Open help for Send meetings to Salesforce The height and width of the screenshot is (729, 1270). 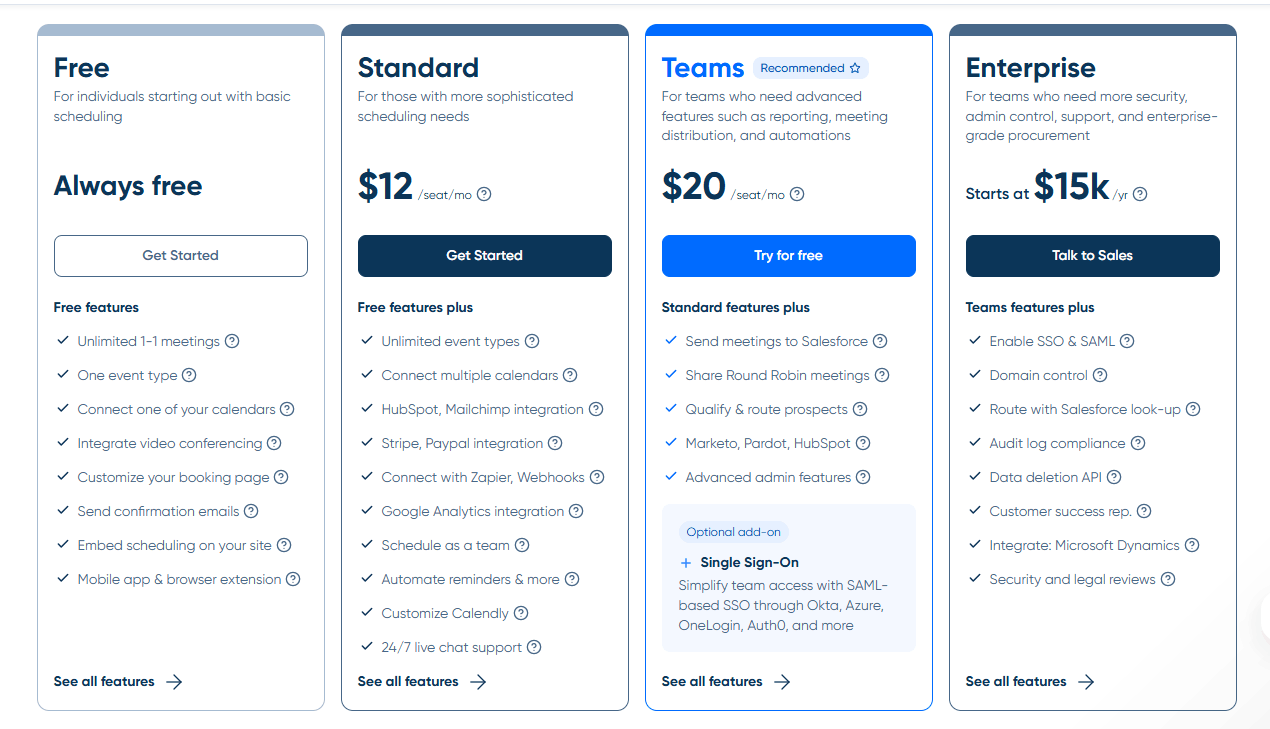[x=880, y=341]
